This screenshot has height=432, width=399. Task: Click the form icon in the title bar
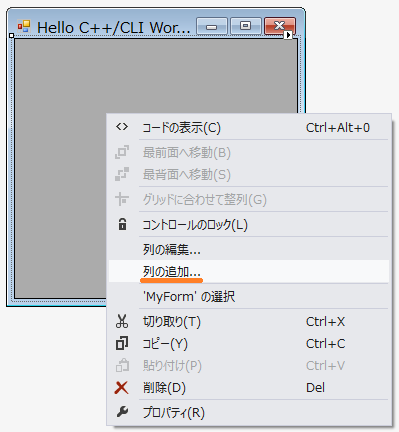24,26
